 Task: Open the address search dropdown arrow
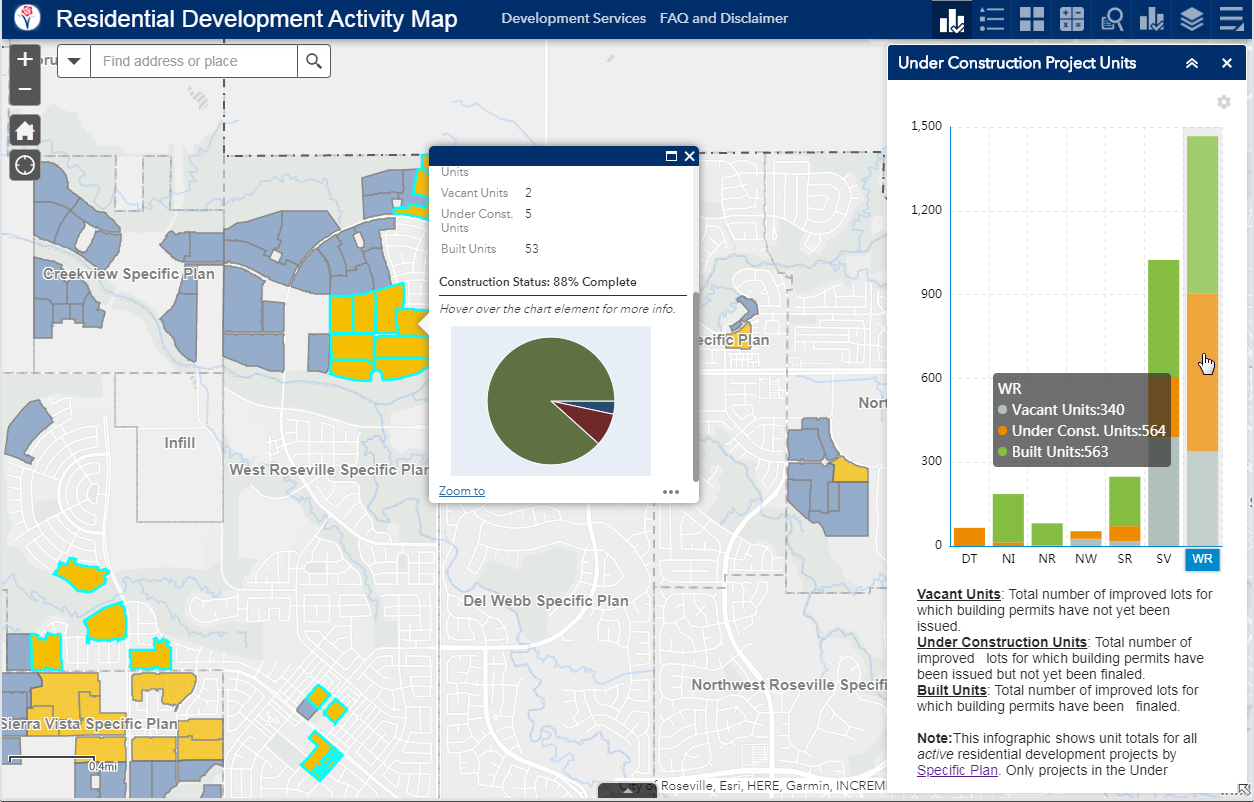tap(72, 60)
